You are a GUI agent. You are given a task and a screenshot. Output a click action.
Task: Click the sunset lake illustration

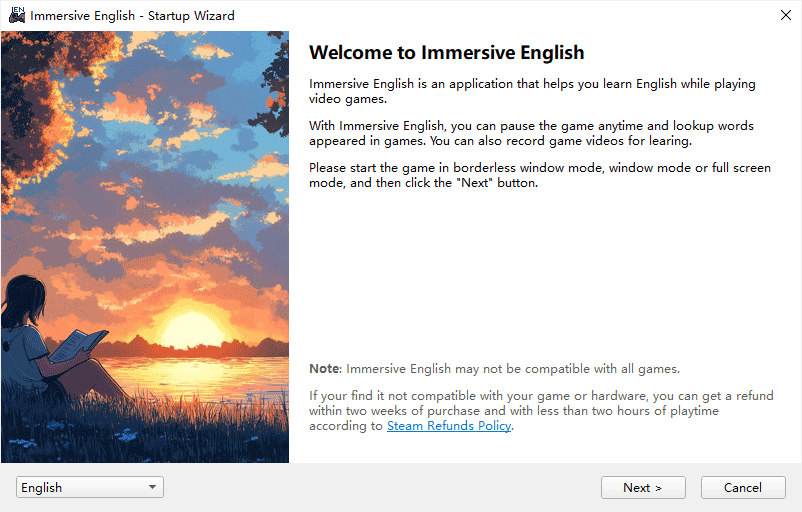145,247
